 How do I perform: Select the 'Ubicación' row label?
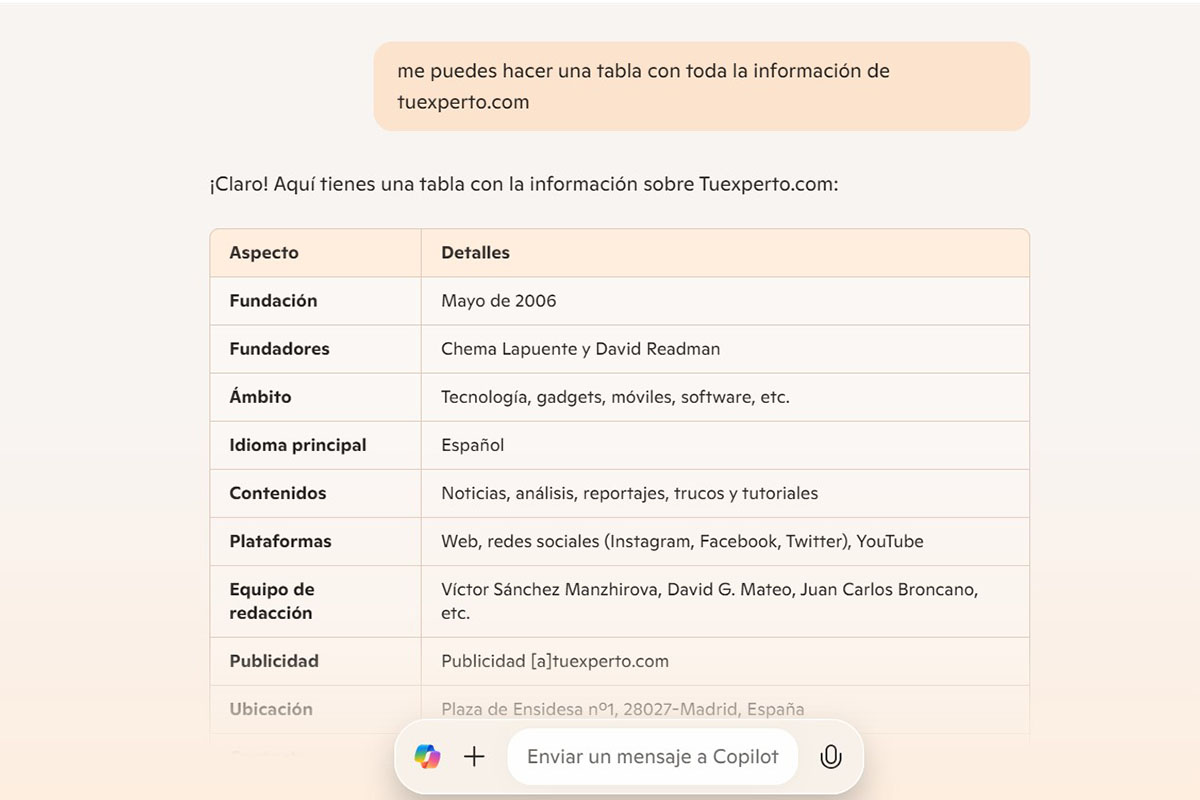click(x=271, y=709)
